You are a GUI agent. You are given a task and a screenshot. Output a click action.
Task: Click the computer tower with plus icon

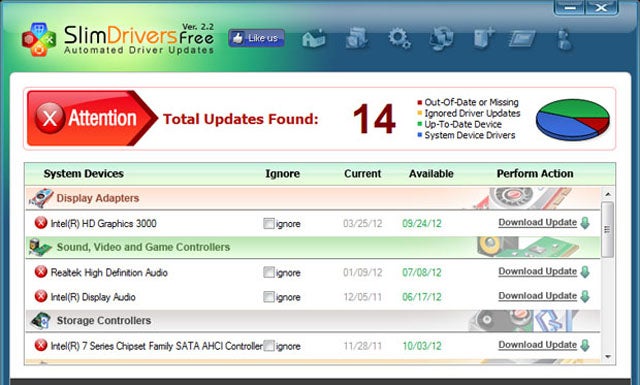point(484,38)
